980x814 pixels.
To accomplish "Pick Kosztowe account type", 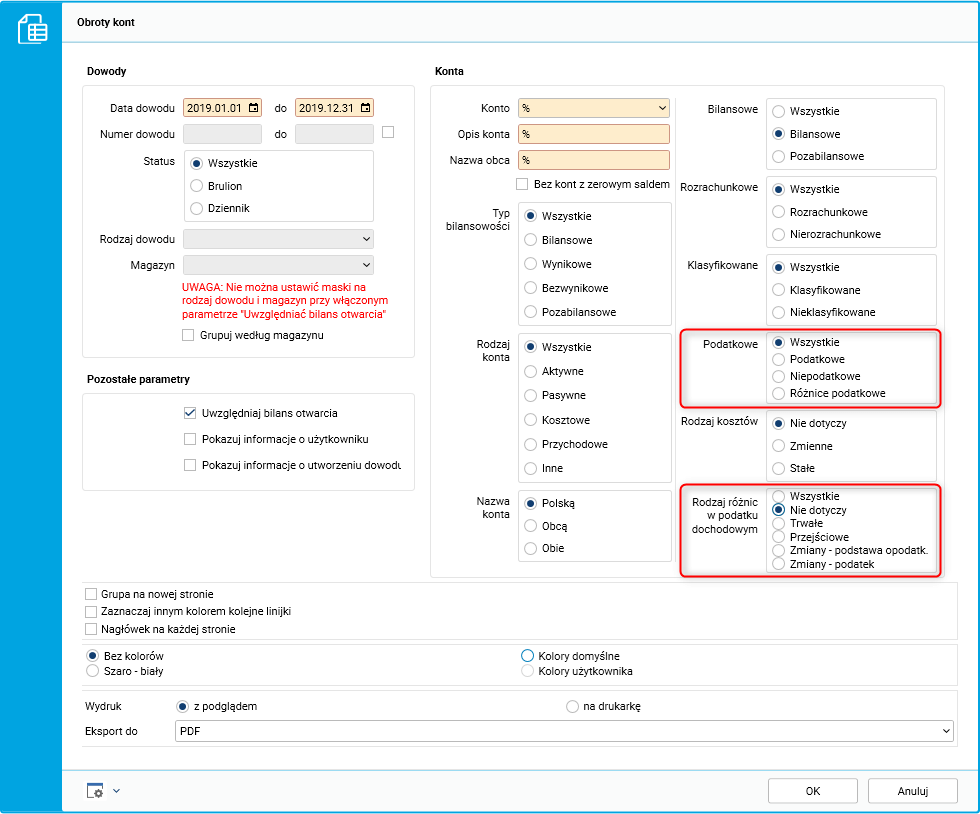I will tap(531, 420).
